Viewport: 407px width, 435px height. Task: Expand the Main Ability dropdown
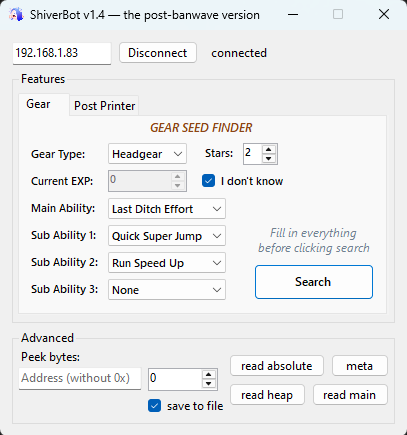click(167, 209)
